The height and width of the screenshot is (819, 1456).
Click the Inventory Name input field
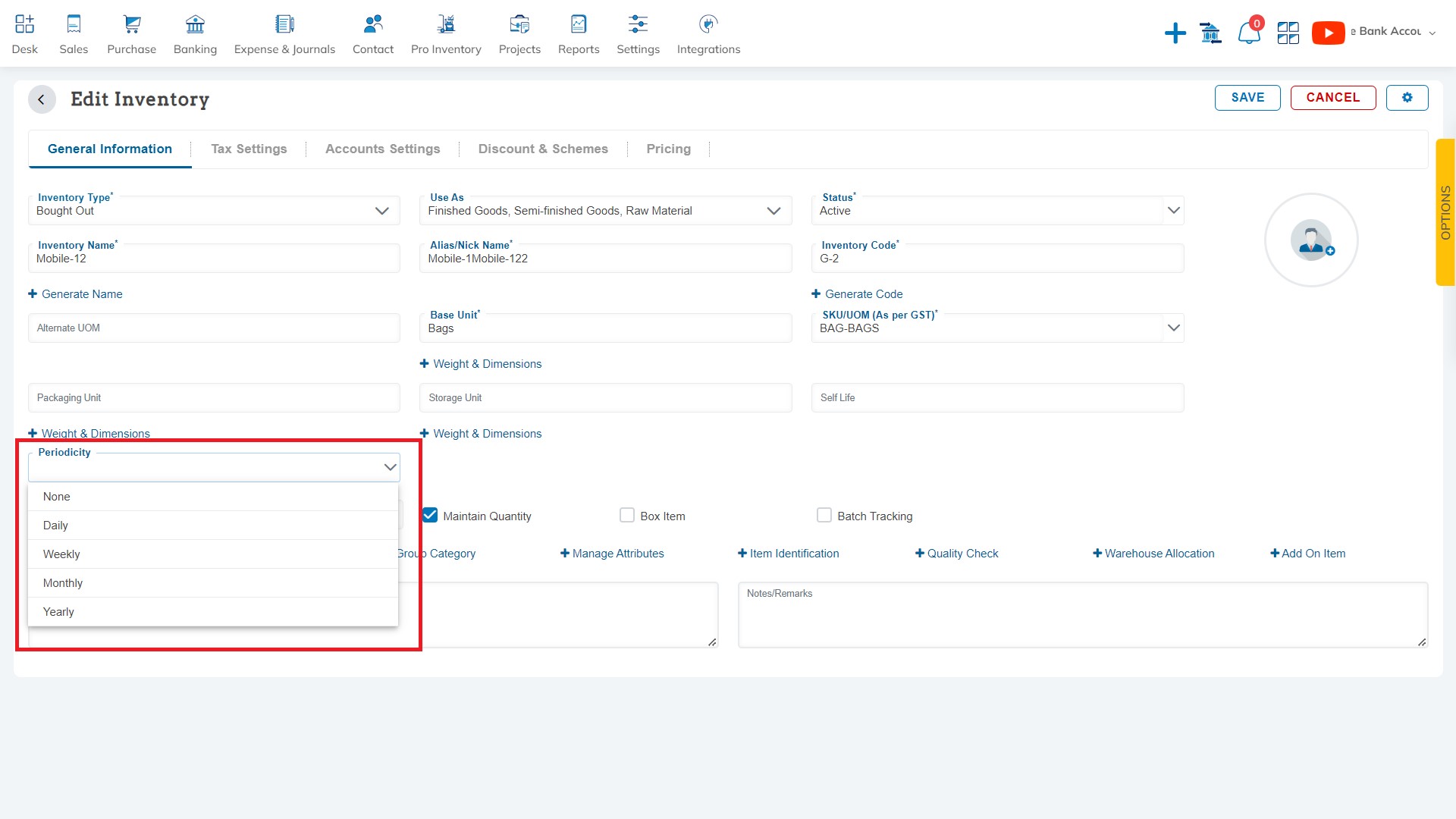click(x=214, y=258)
